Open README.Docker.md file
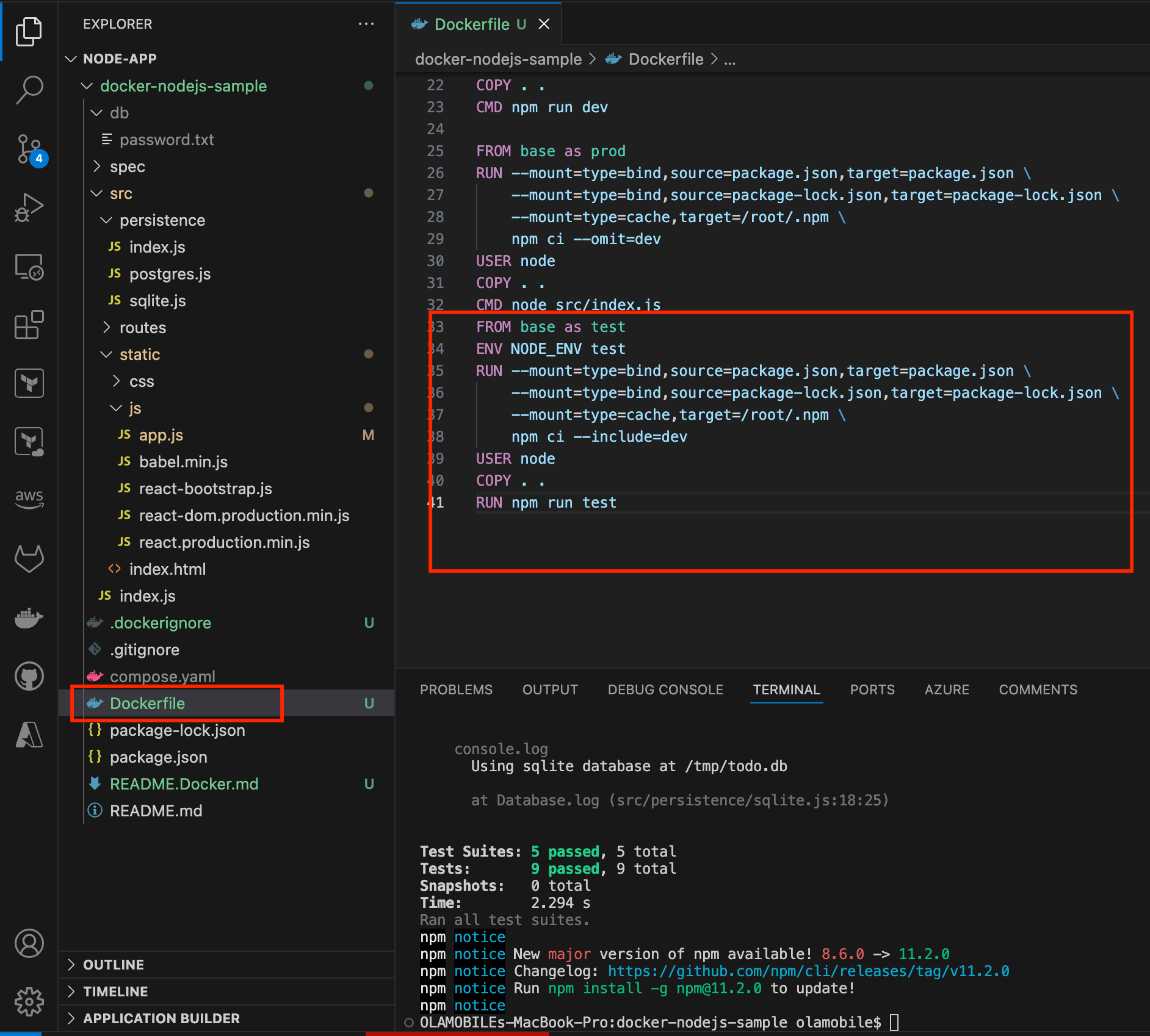This screenshot has width=1150, height=1036. point(226,784)
